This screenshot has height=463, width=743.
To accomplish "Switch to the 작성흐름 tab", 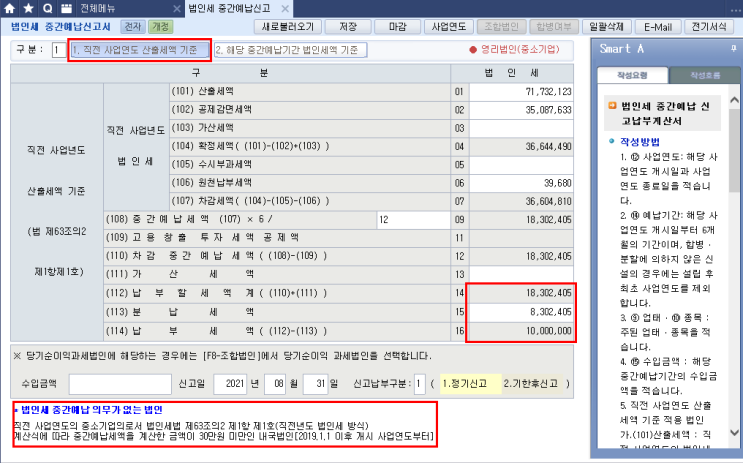I will 705,75.
